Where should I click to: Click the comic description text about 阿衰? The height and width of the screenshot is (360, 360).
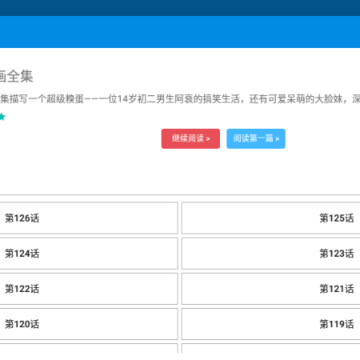[180, 99]
